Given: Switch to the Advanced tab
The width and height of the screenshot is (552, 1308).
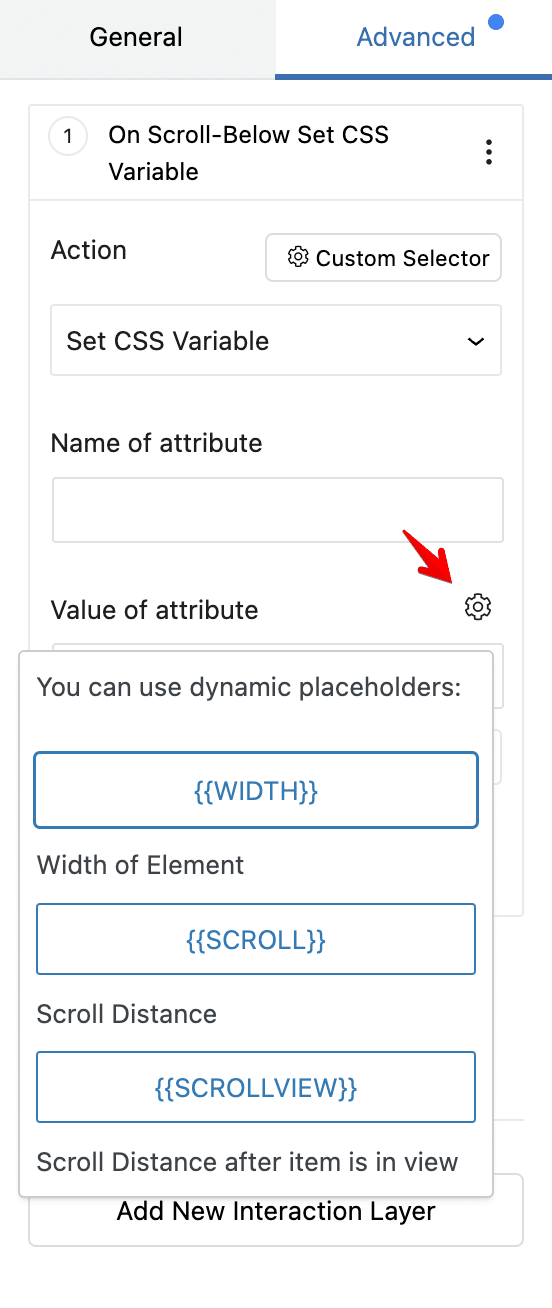Looking at the screenshot, I should [x=414, y=38].
